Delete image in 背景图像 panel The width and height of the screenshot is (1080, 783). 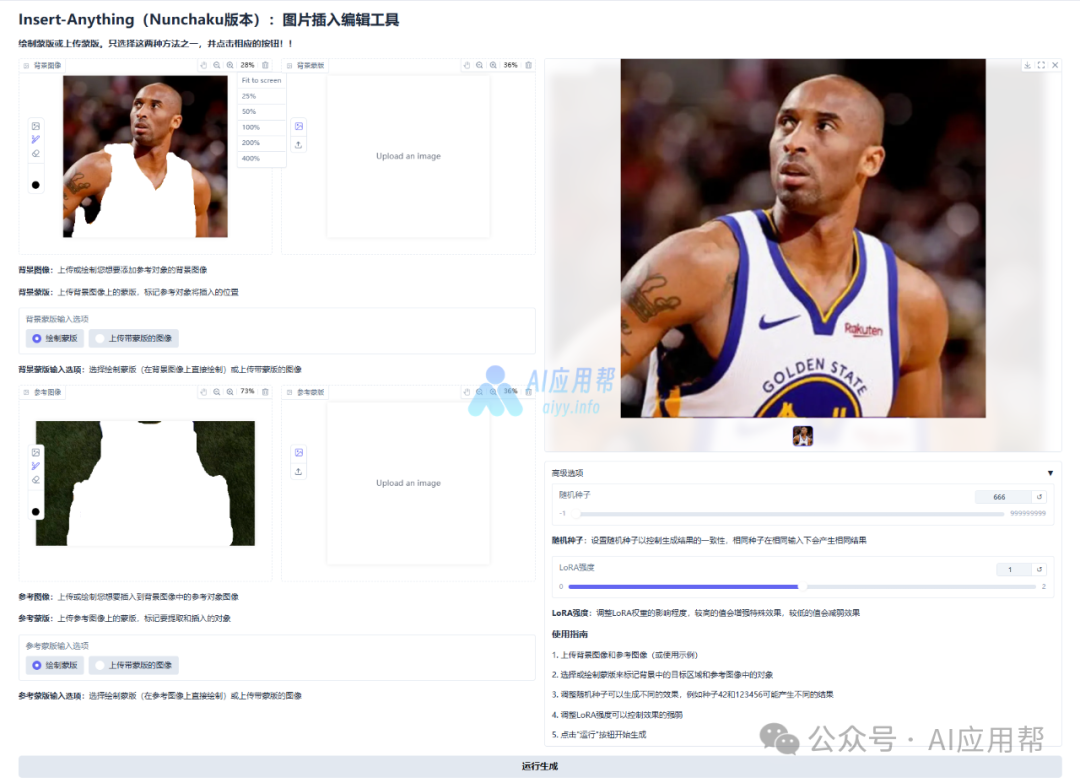point(265,65)
